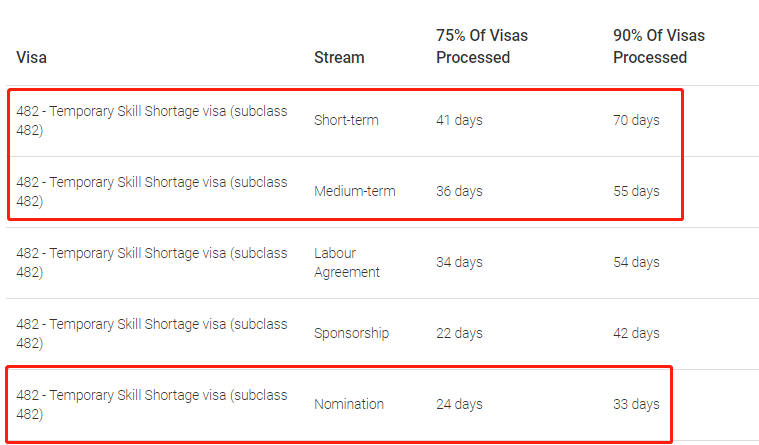Click the 36 days value
This screenshot has width=759, height=445.
[459, 191]
